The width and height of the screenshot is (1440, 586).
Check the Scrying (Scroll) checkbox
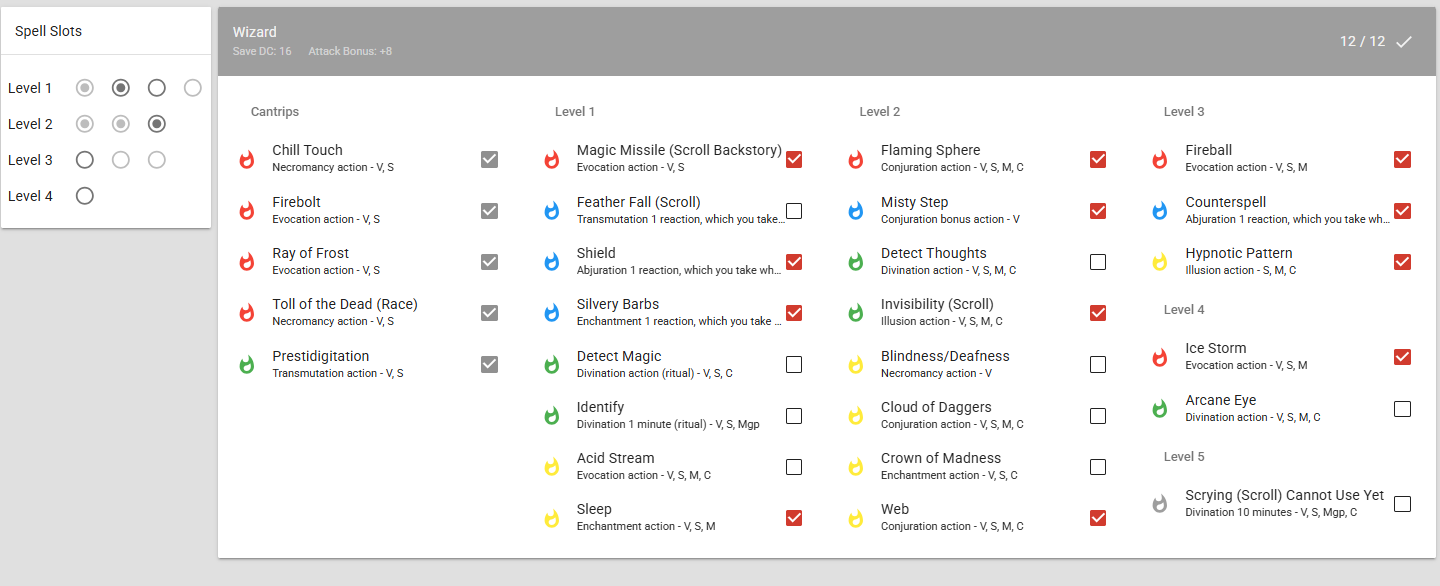1402,504
